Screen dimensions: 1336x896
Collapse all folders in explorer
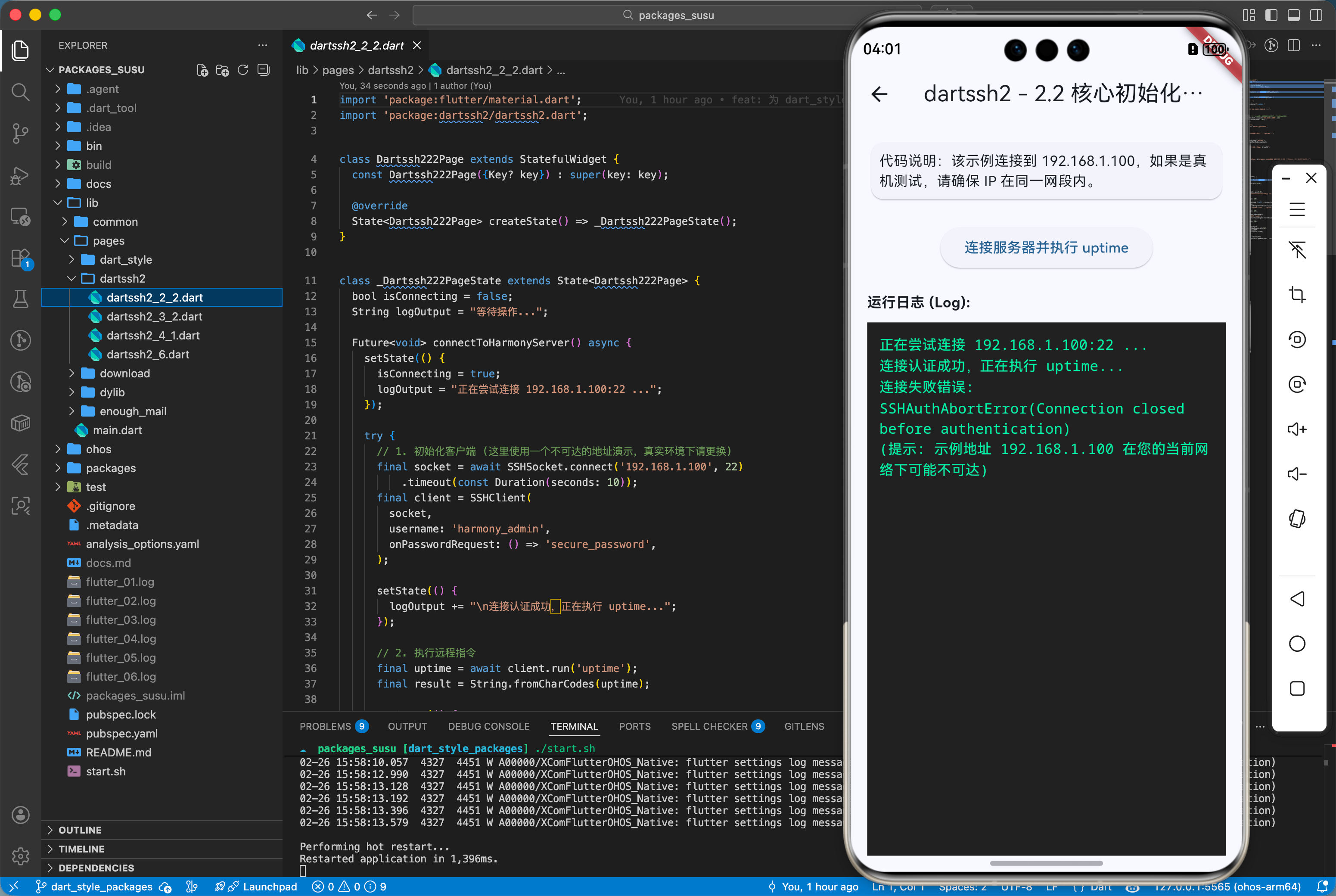coord(263,70)
